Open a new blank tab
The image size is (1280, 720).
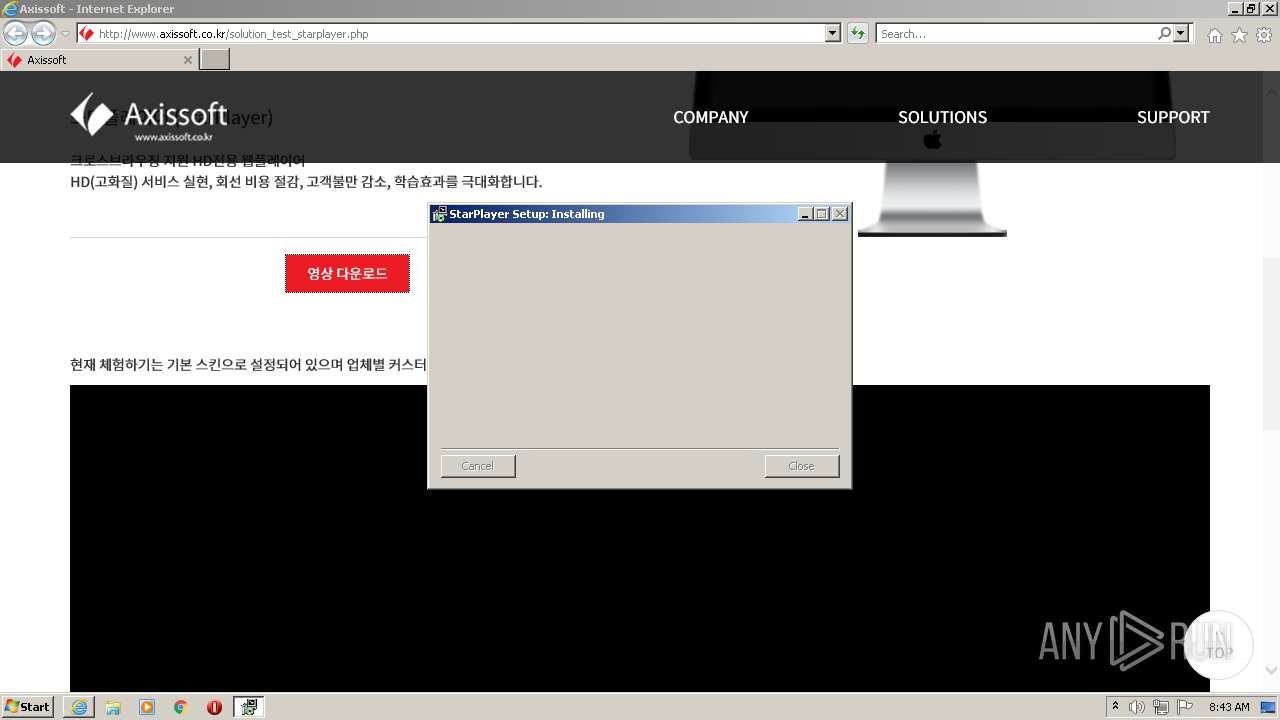tap(214, 60)
